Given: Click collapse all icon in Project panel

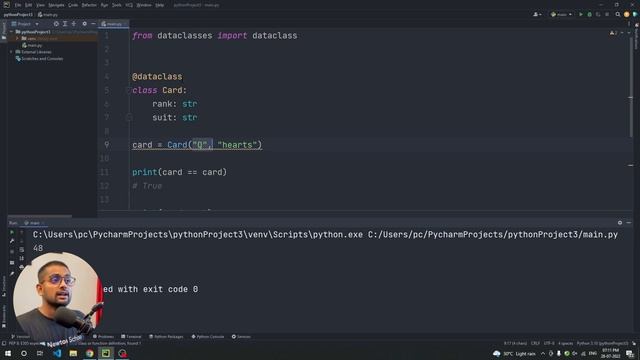Looking at the screenshot, I should tap(74, 24).
